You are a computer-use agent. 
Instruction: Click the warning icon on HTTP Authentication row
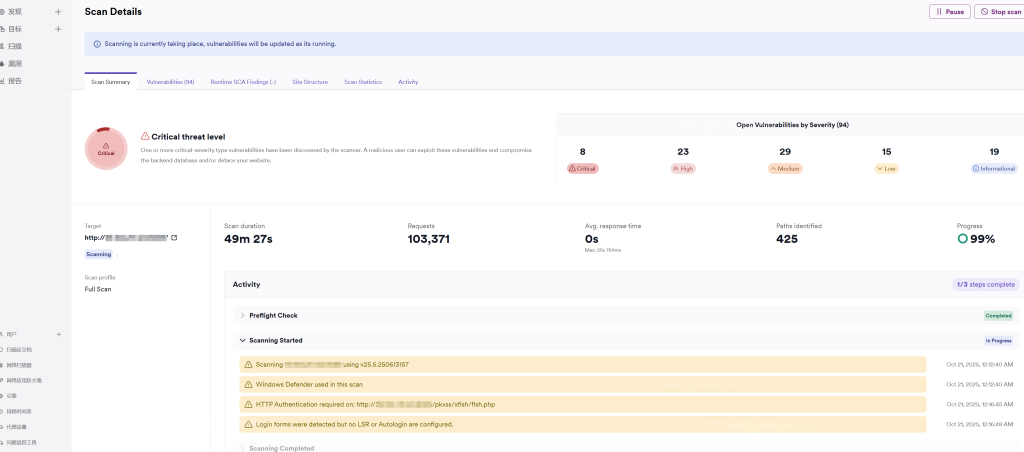[249, 404]
